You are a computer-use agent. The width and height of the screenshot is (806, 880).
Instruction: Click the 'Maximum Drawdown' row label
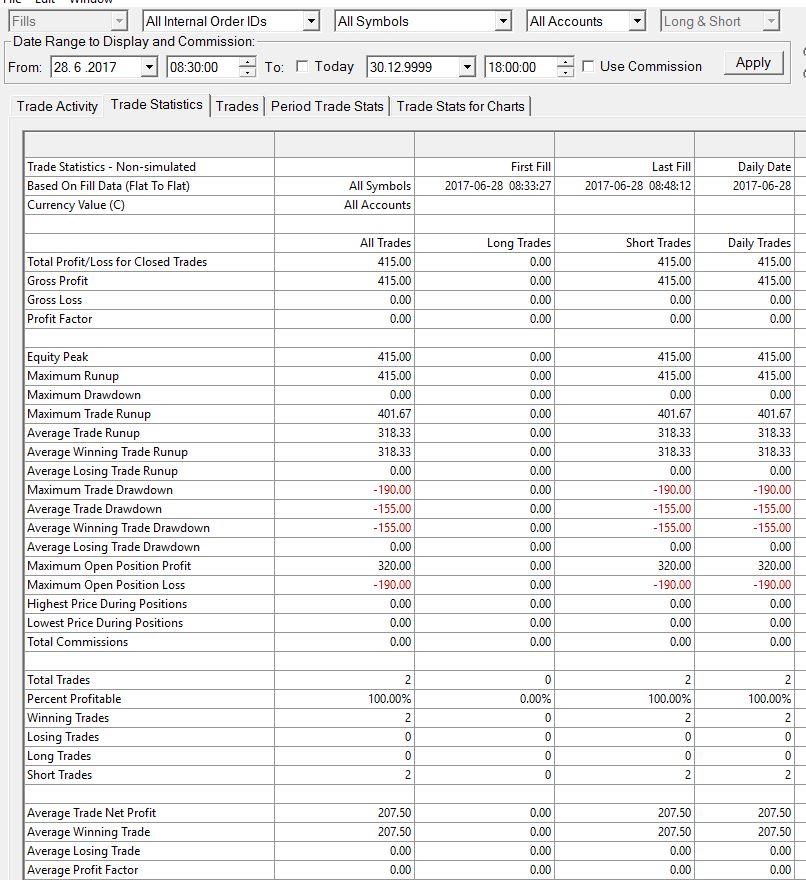tap(84, 395)
